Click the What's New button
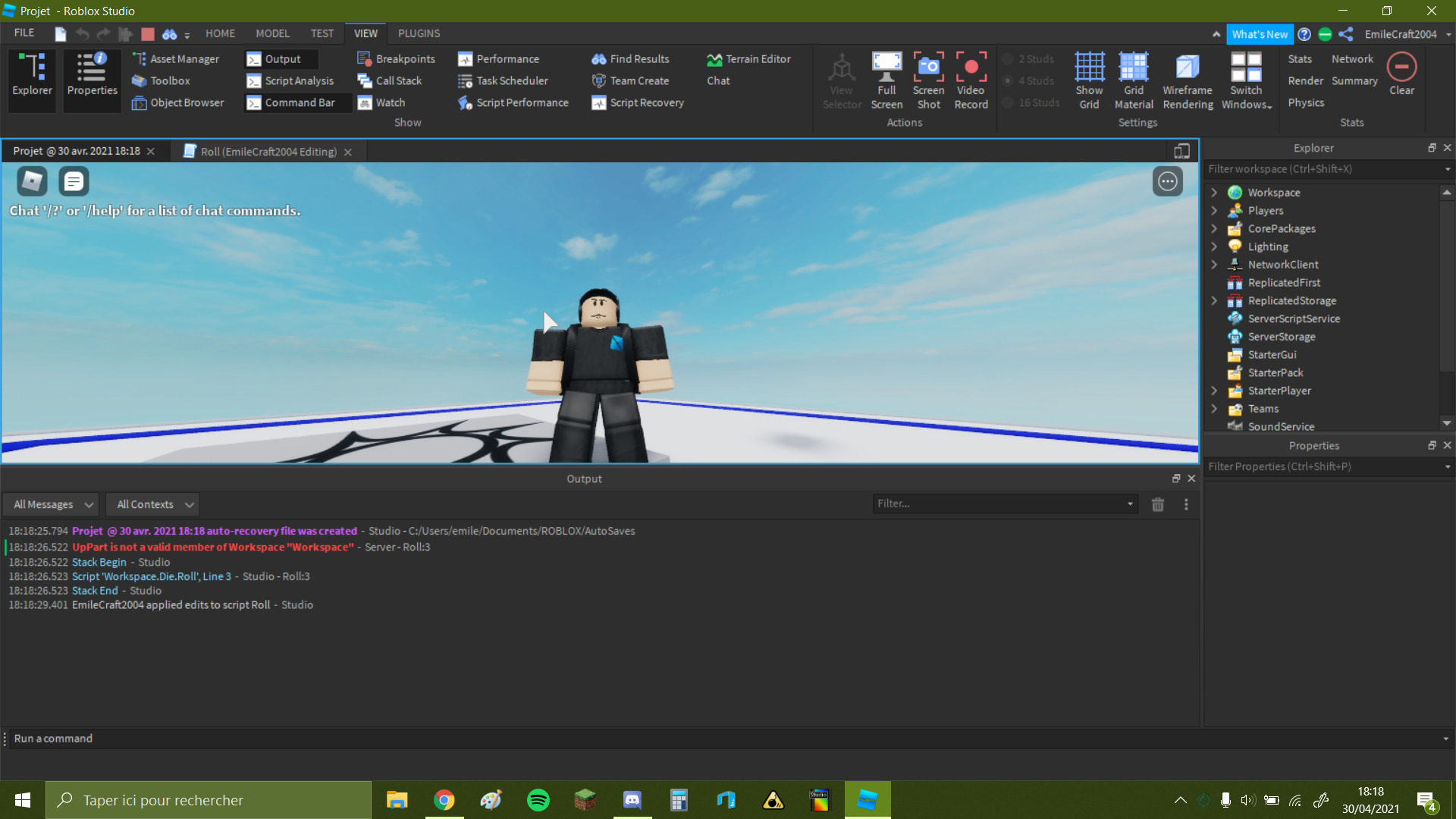Image resolution: width=1456 pixels, height=819 pixels. click(1259, 34)
